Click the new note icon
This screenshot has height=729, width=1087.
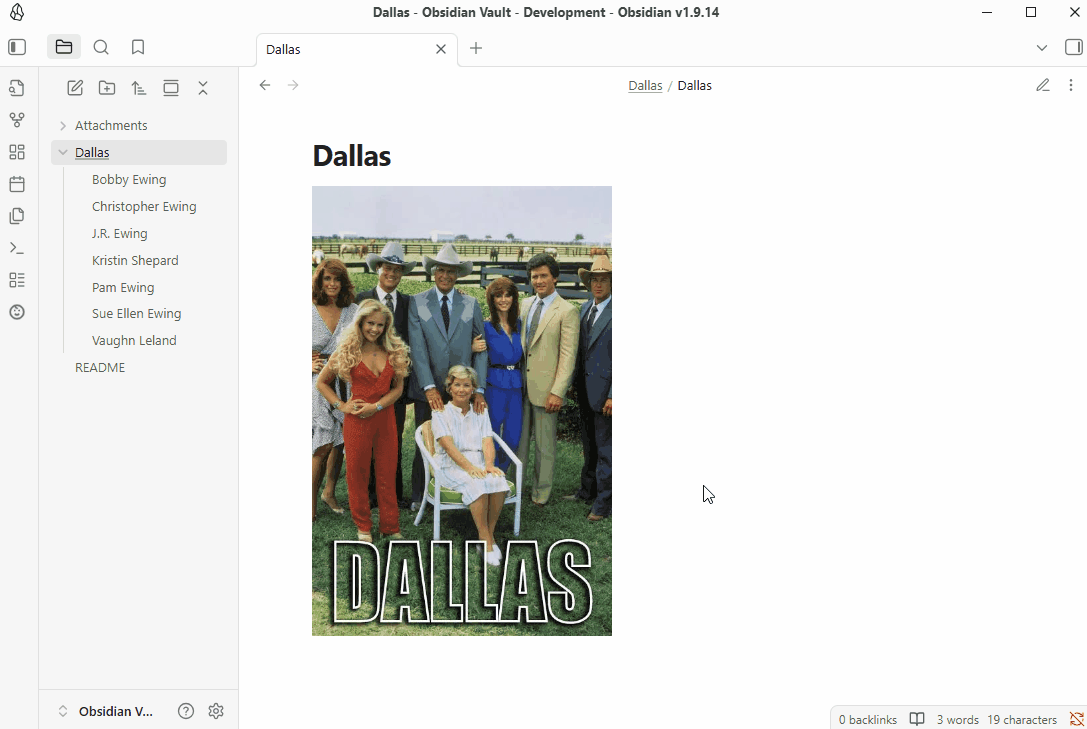(x=75, y=88)
